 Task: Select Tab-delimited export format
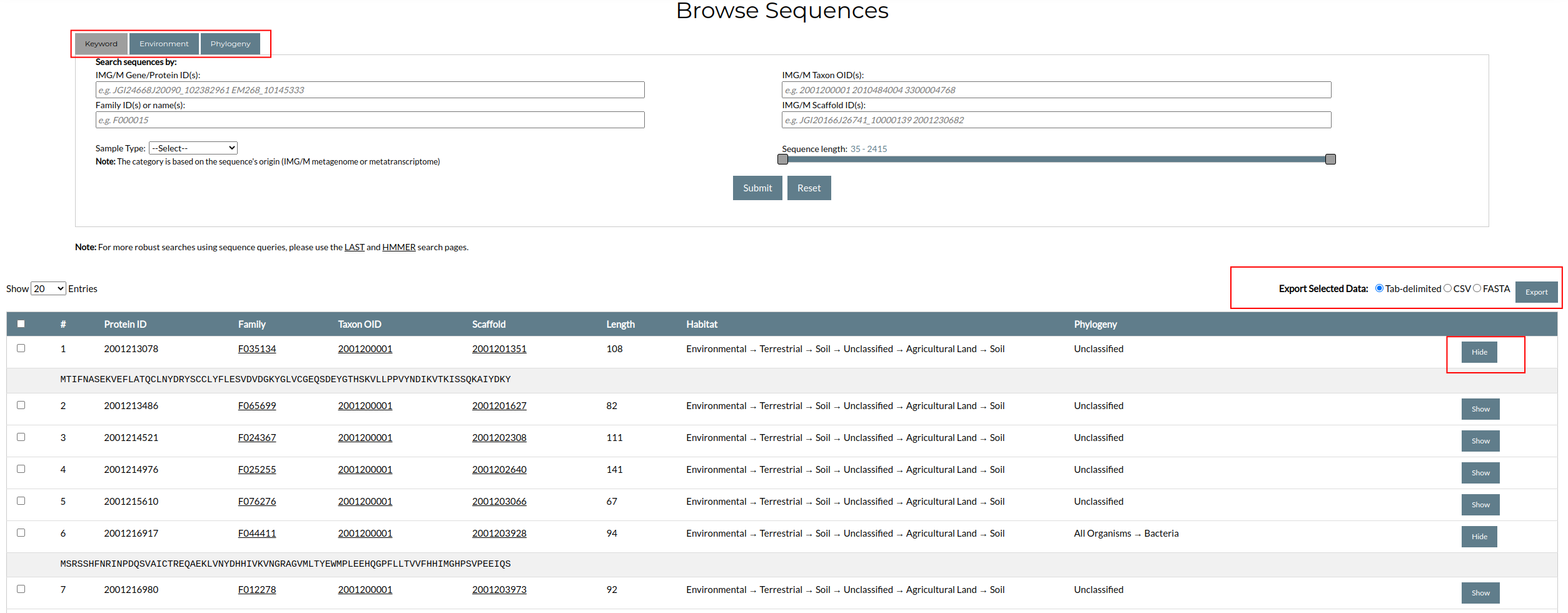(x=1379, y=288)
